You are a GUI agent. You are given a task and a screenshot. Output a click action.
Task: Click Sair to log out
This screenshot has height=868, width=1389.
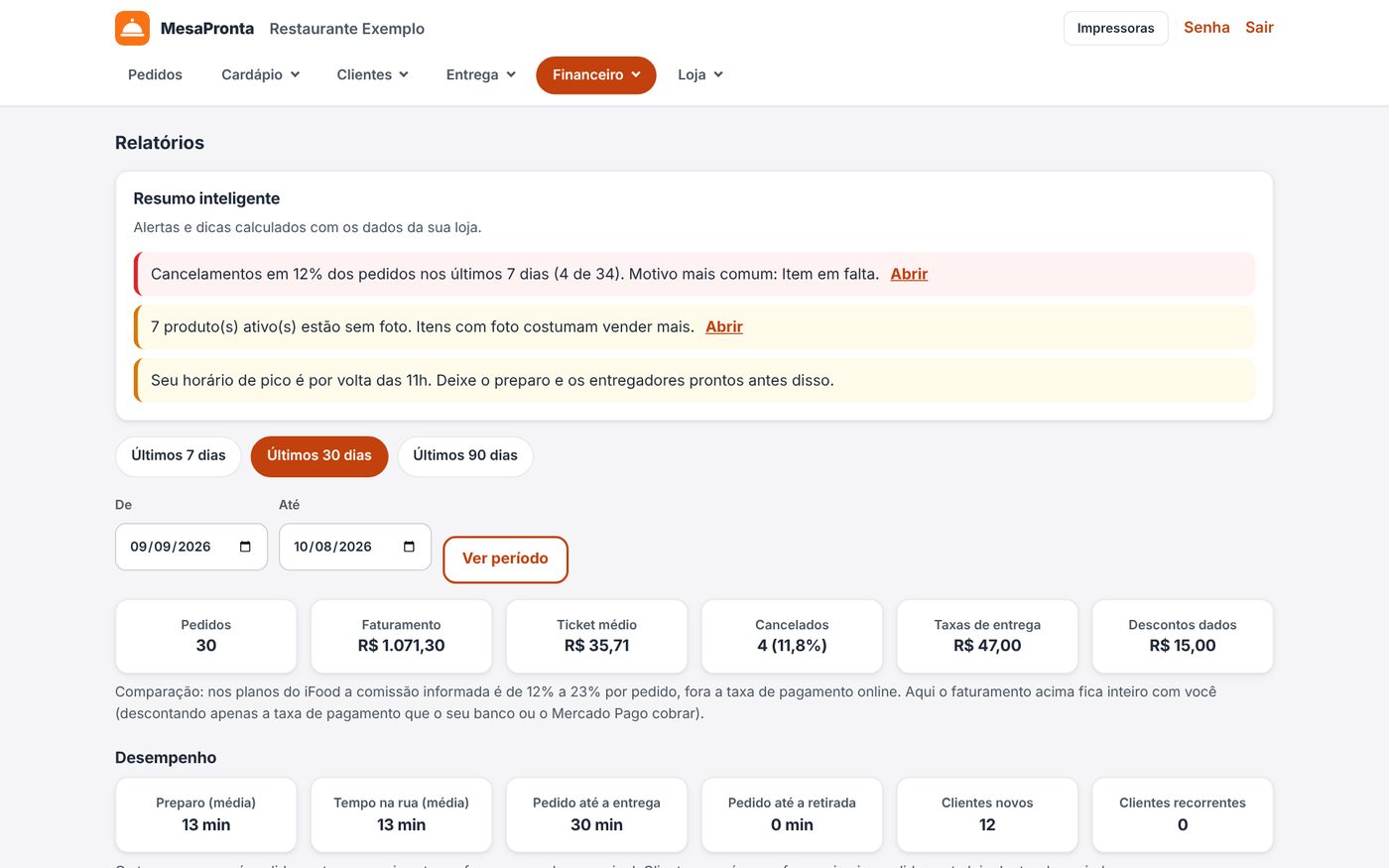(1259, 28)
